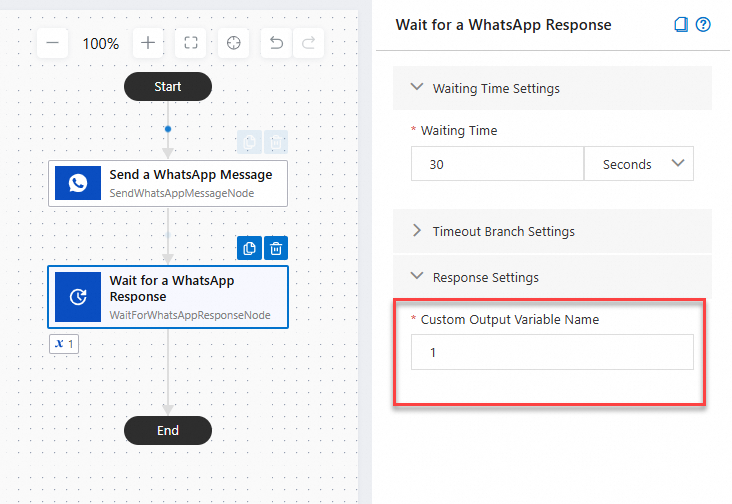This screenshot has height=504, width=732.
Task: Click the Waiting Time label
Action: [459, 131]
